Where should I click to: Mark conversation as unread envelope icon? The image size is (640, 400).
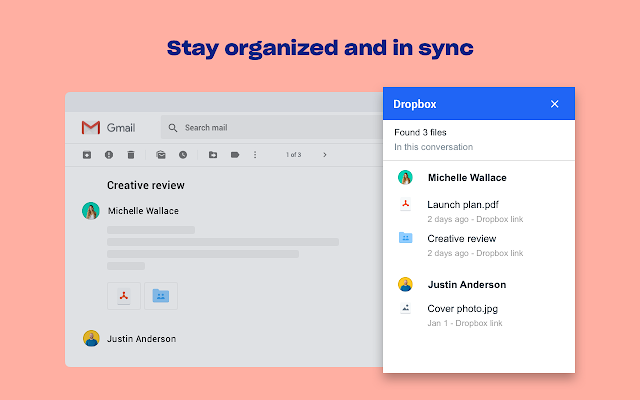click(160, 155)
